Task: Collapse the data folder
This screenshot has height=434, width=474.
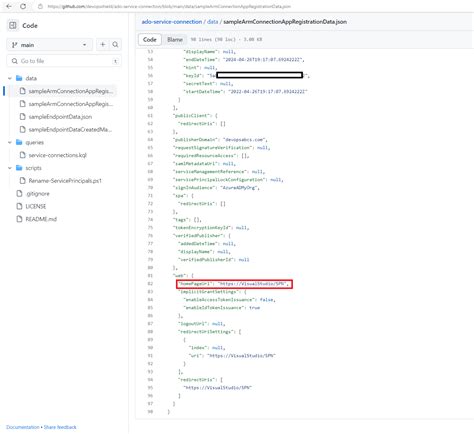Action: [10, 78]
